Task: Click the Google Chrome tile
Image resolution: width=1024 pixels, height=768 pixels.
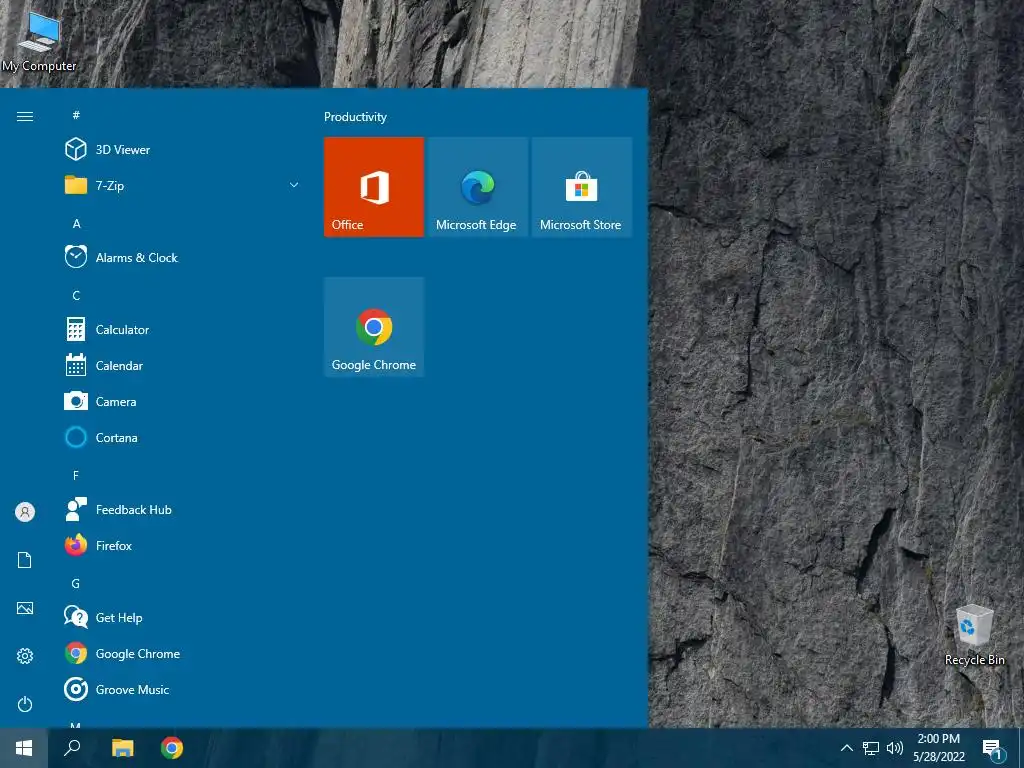Action: pos(374,327)
